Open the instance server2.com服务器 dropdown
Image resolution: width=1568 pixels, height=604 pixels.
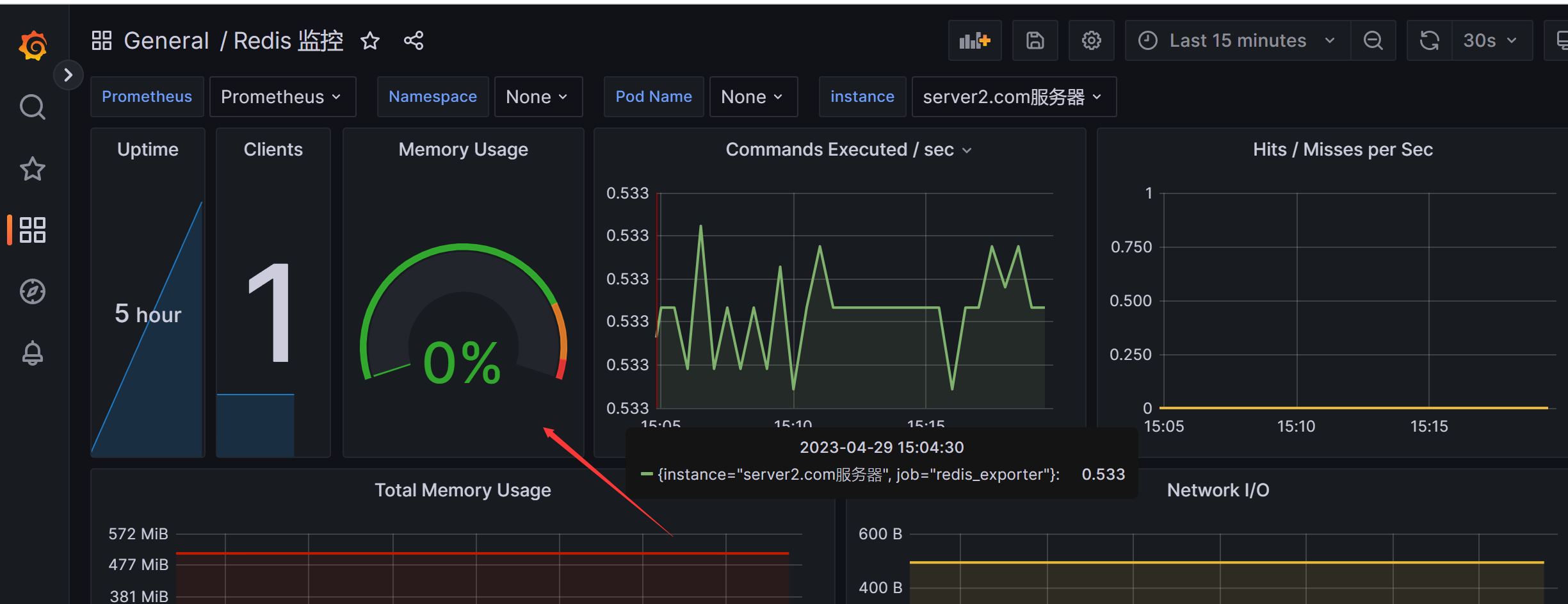[1014, 97]
